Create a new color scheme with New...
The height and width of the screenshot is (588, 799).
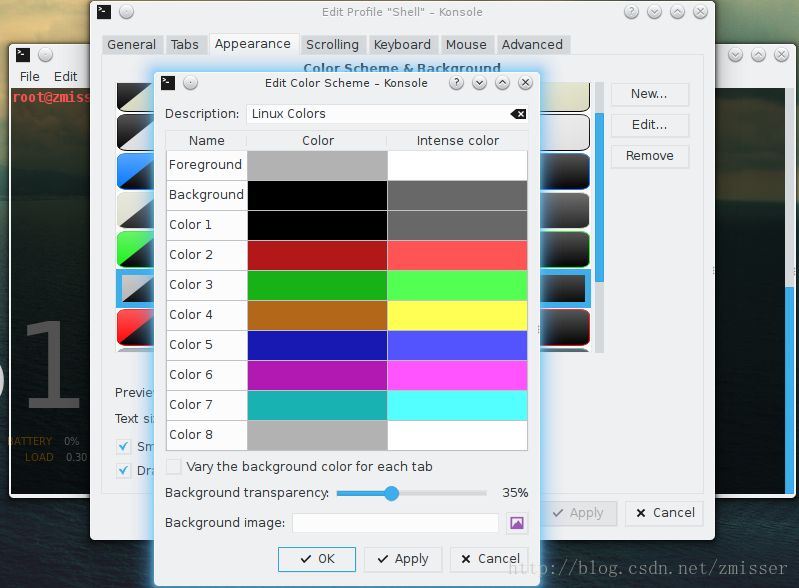[x=650, y=94]
